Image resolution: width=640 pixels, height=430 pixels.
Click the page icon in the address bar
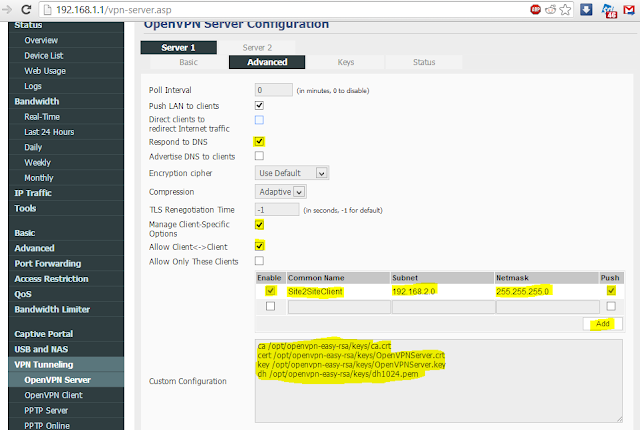click(x=48, y=10)
